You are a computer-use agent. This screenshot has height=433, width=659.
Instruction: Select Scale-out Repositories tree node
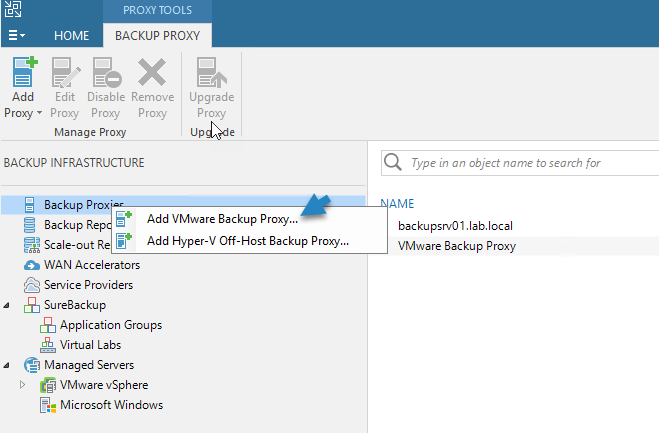77,245
